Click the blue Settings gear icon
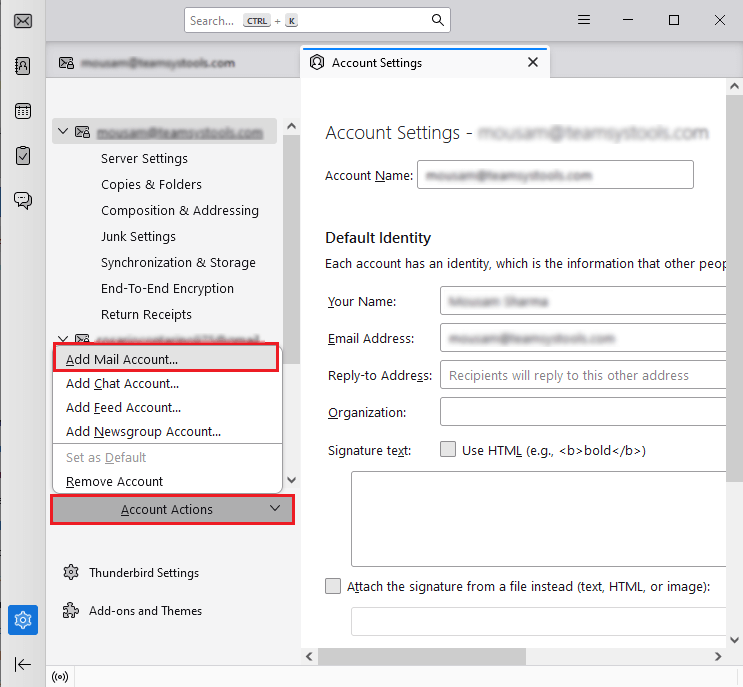Image resolution: width=743 pixels, height=687 pixels. click(23, 620)
